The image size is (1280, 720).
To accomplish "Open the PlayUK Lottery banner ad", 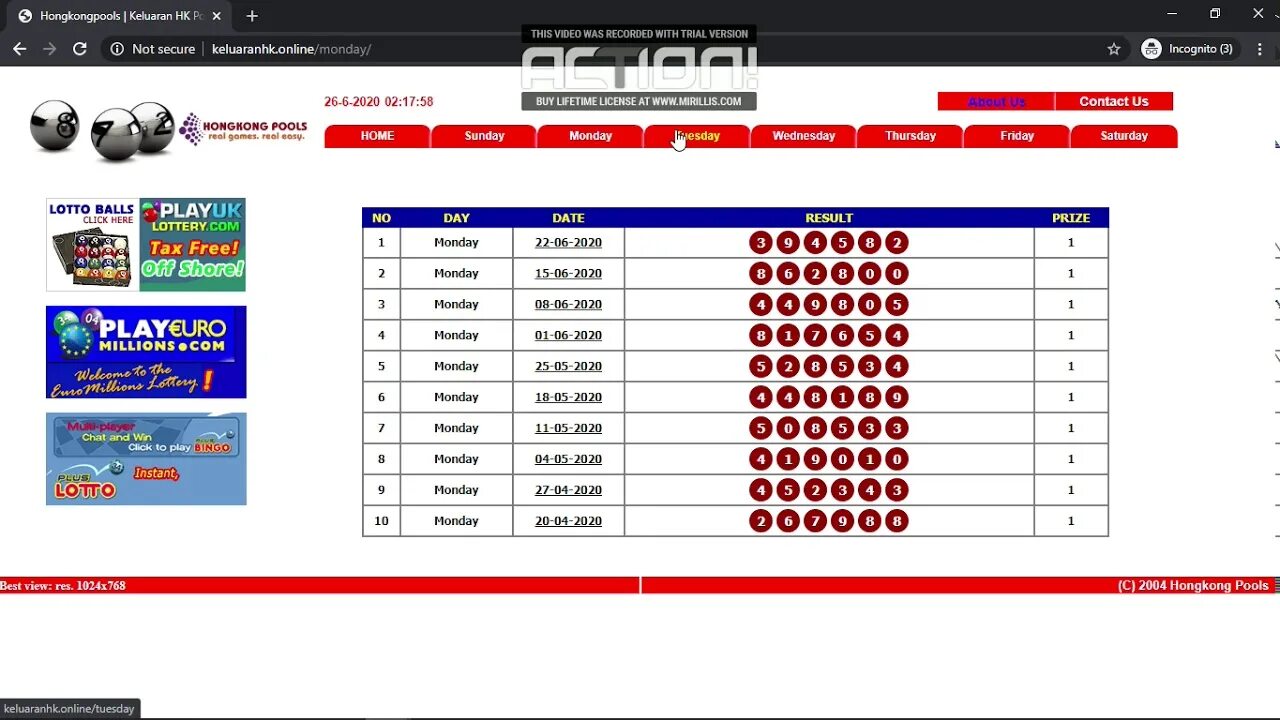I will 193,245.
